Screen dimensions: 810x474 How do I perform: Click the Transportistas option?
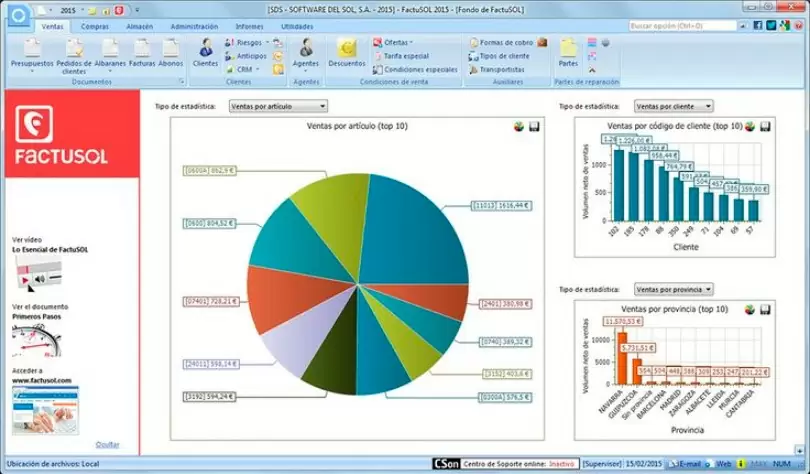(496, 69)
